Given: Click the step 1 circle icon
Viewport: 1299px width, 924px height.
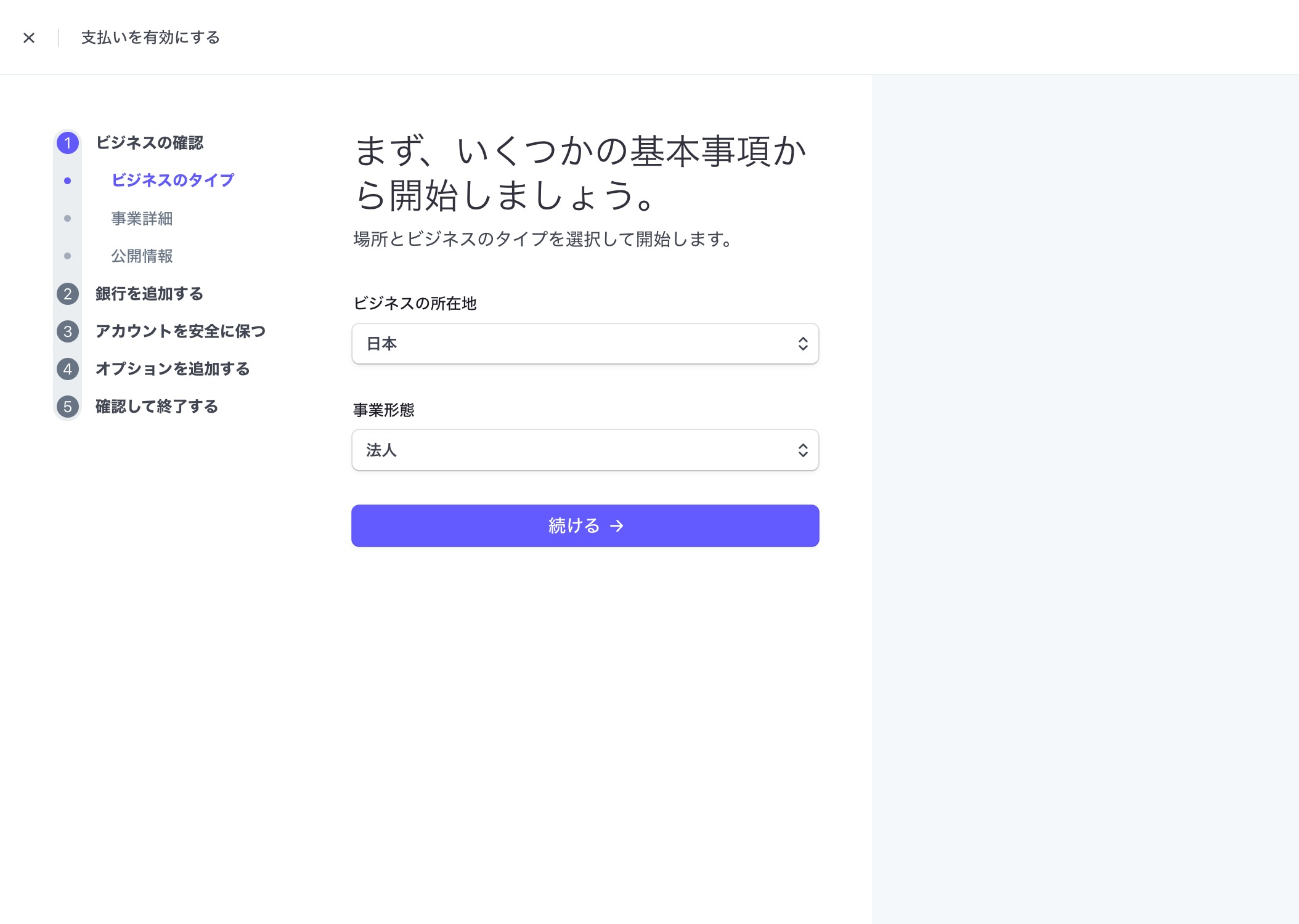Looking at the screenshot, I should (x=68, y=143).
